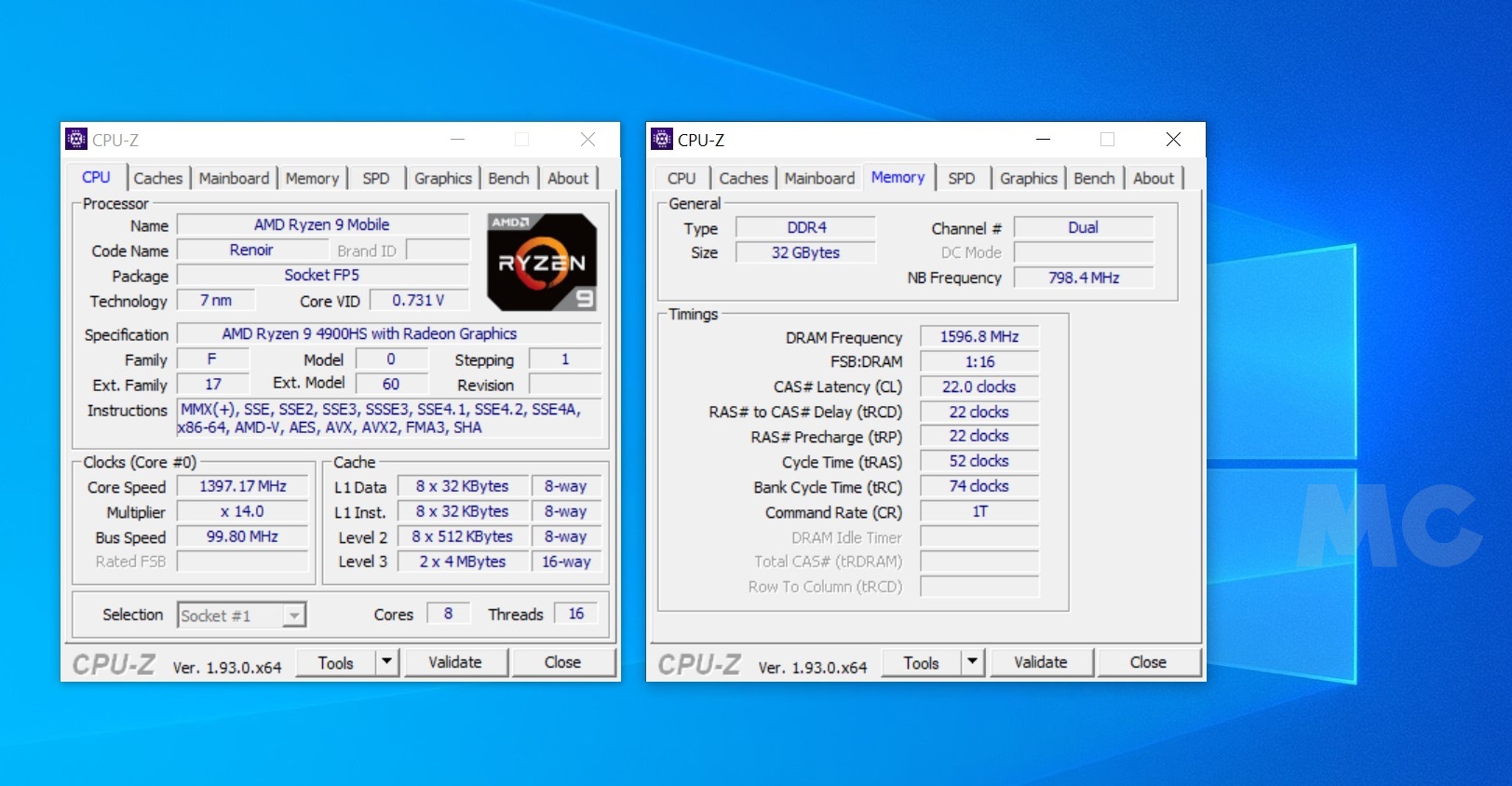Minimize the right CPU-Z Memory window
The height and width of the screenshot is (786, 1512).
(1043, 140)
